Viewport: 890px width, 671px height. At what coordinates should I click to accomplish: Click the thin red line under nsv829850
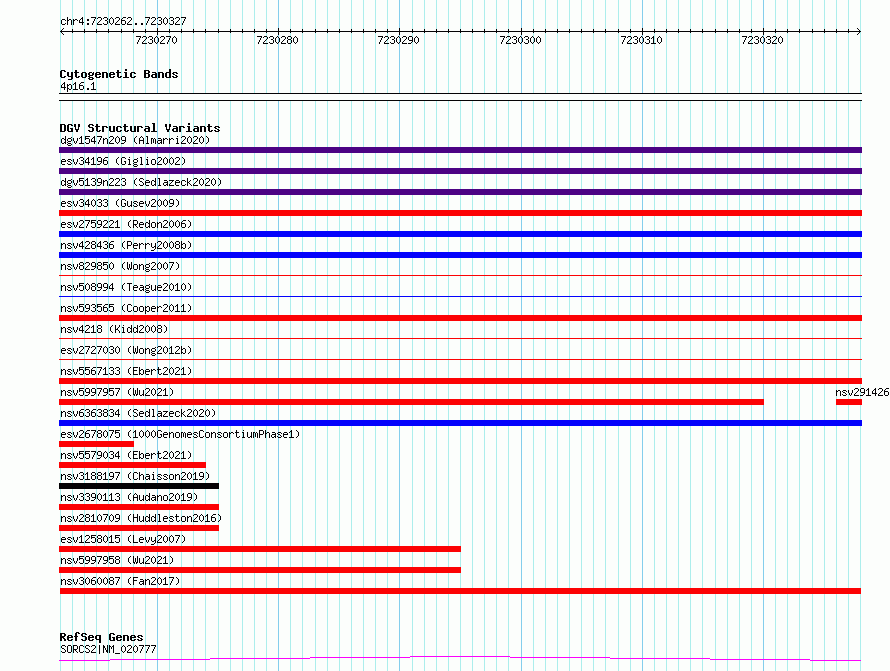pos(460,275)
